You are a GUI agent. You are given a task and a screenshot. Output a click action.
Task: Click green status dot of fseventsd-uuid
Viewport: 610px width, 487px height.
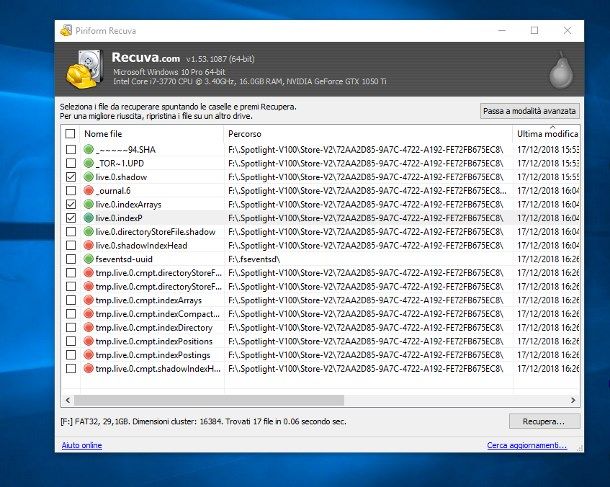click(89, 259)
